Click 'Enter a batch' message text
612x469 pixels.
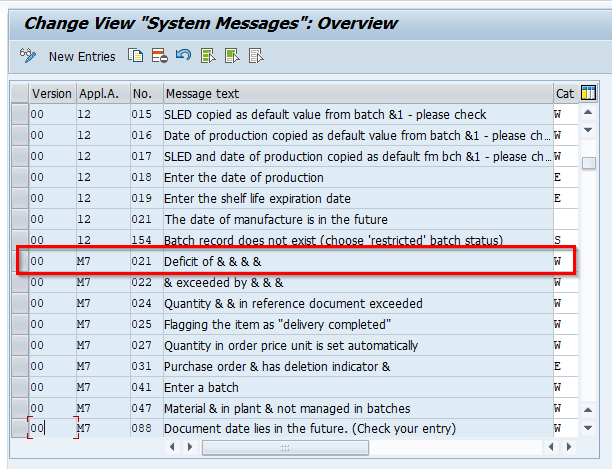tap(201, 387)
